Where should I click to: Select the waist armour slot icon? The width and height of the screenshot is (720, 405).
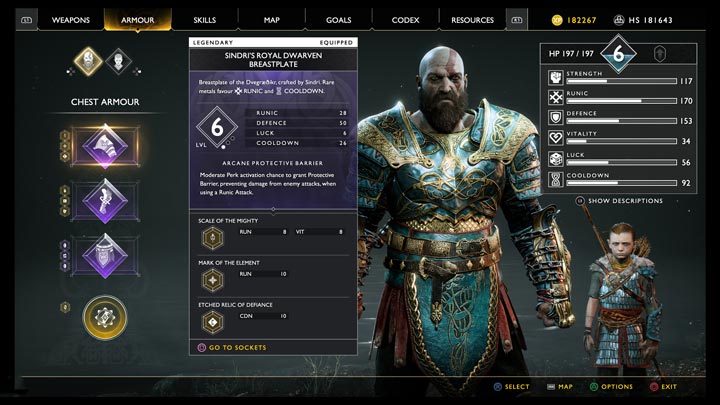105,256
